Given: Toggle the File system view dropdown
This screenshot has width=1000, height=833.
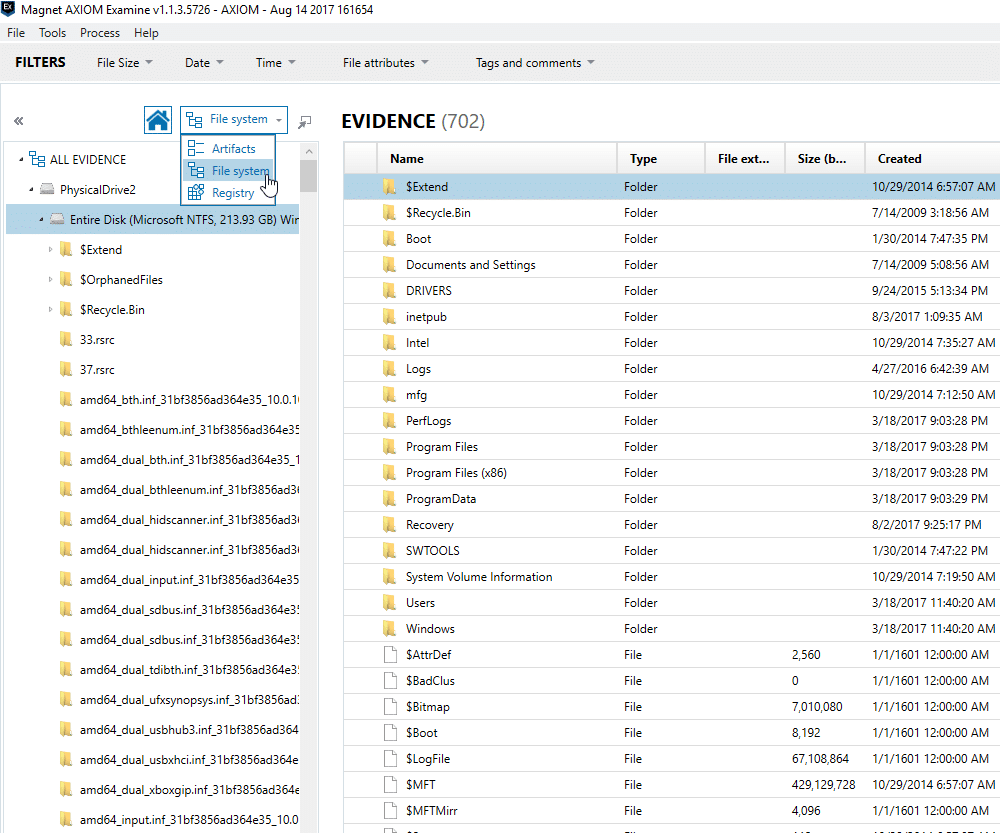Looking at the screenshot, I should pyautogui.click(x=234, y=120).
